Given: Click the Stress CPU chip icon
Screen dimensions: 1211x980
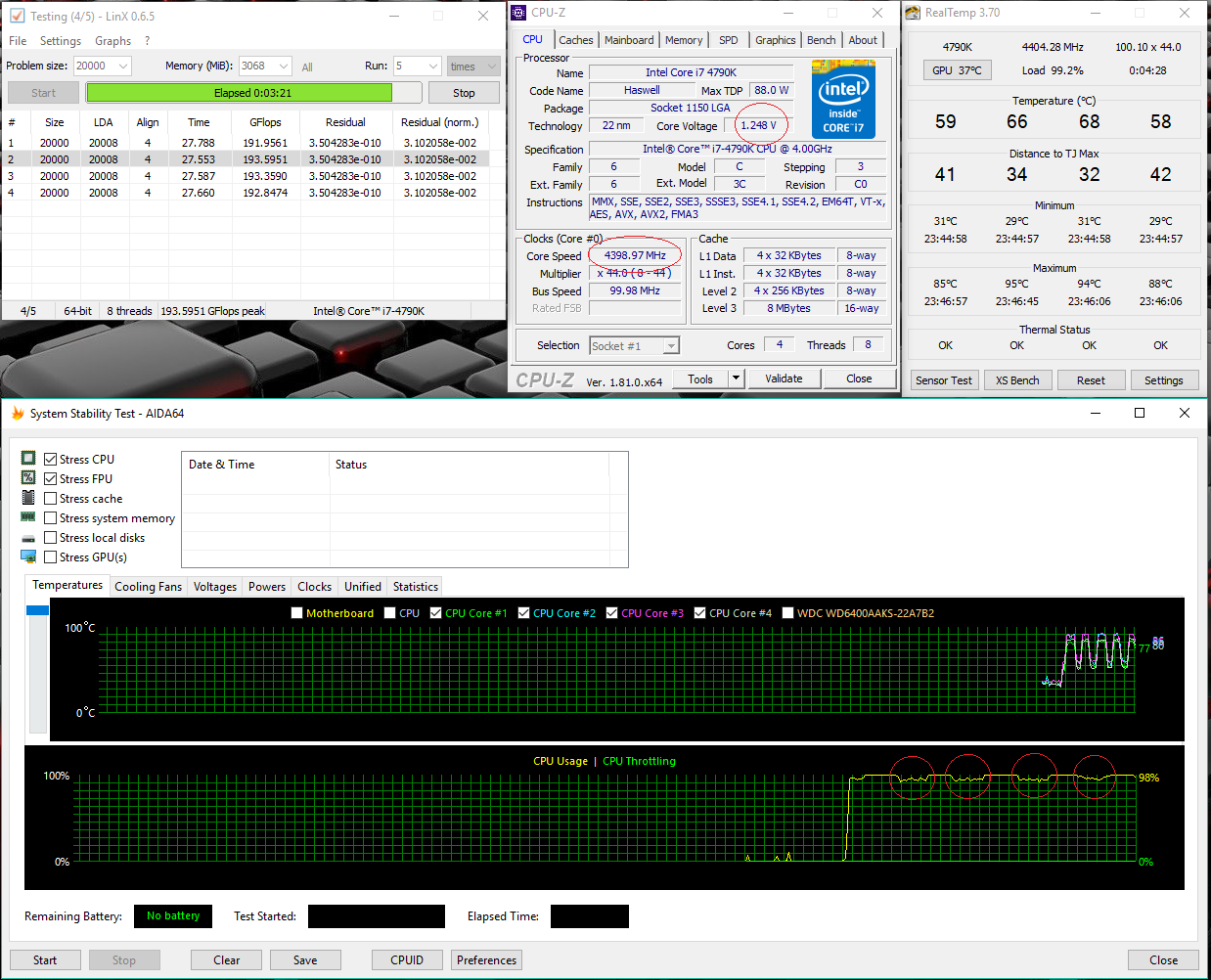Looking at the screenshot, I should point(28,458).
